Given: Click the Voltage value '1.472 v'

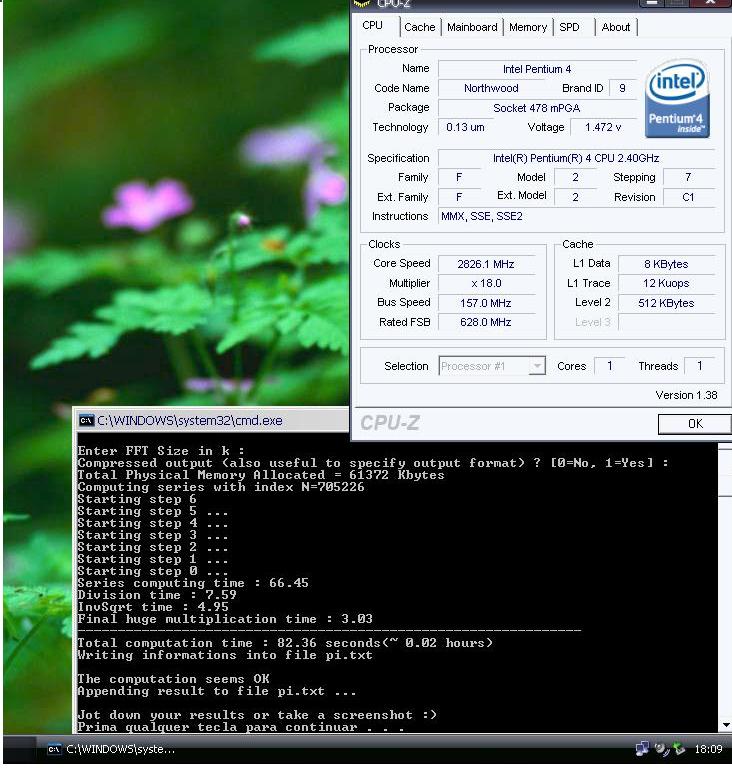Looking at the screenshot, I should click(603, 127).
